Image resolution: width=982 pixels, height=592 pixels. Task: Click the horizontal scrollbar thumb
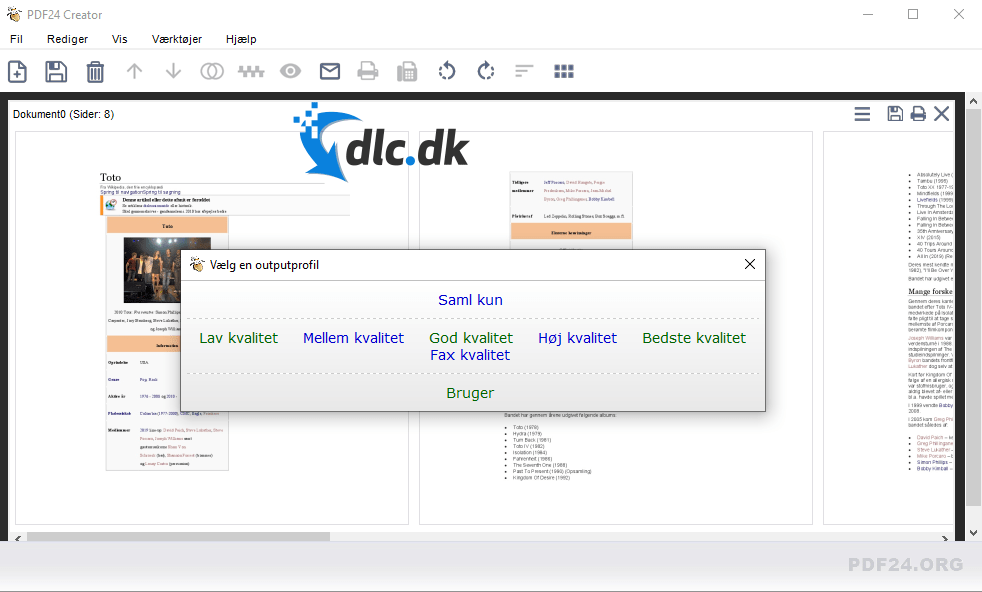(x=178, y=537)
